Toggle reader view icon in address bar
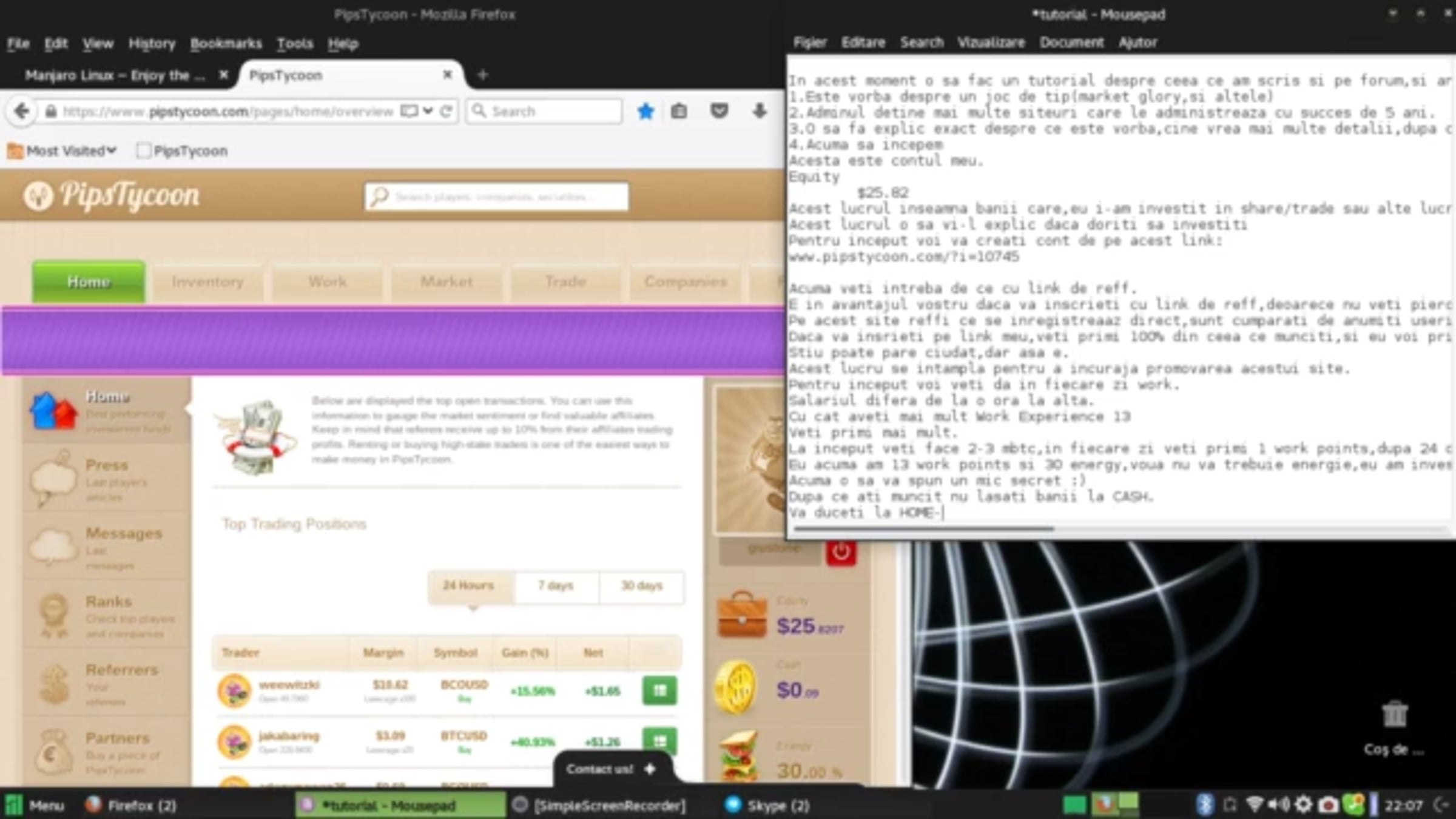The image size is (1456, 819). (409, 111)
